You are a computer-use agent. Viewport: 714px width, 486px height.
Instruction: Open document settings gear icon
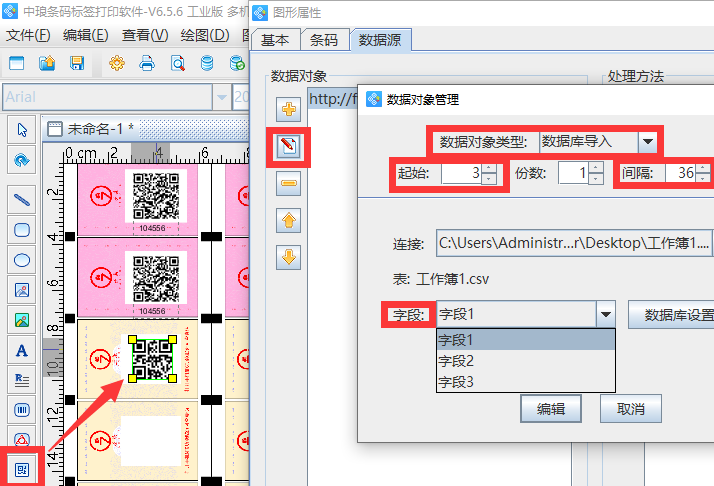pos(117,63)
